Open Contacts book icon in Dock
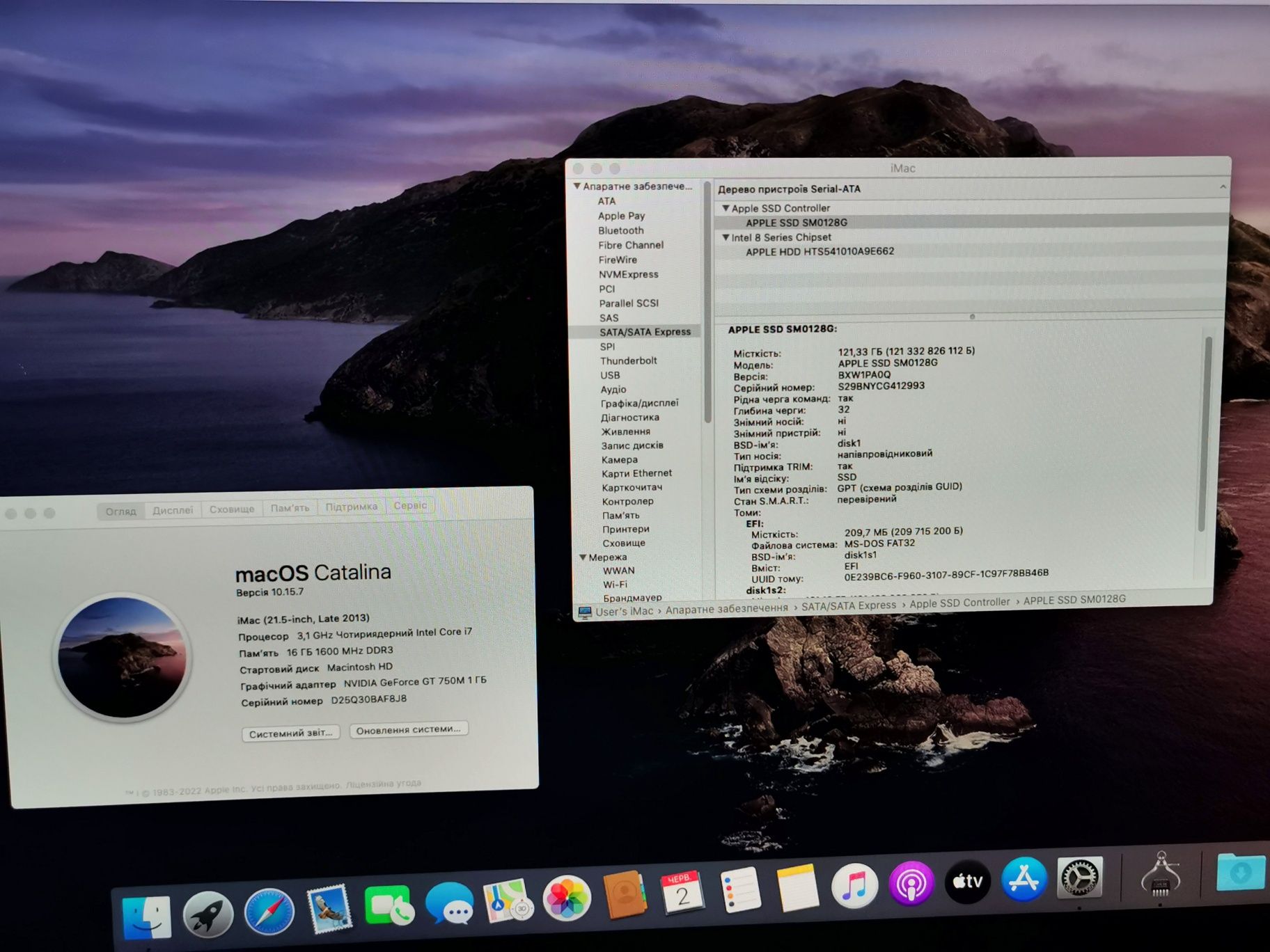Viewport: 1270px width, 952px height. (x=625, y=894)
